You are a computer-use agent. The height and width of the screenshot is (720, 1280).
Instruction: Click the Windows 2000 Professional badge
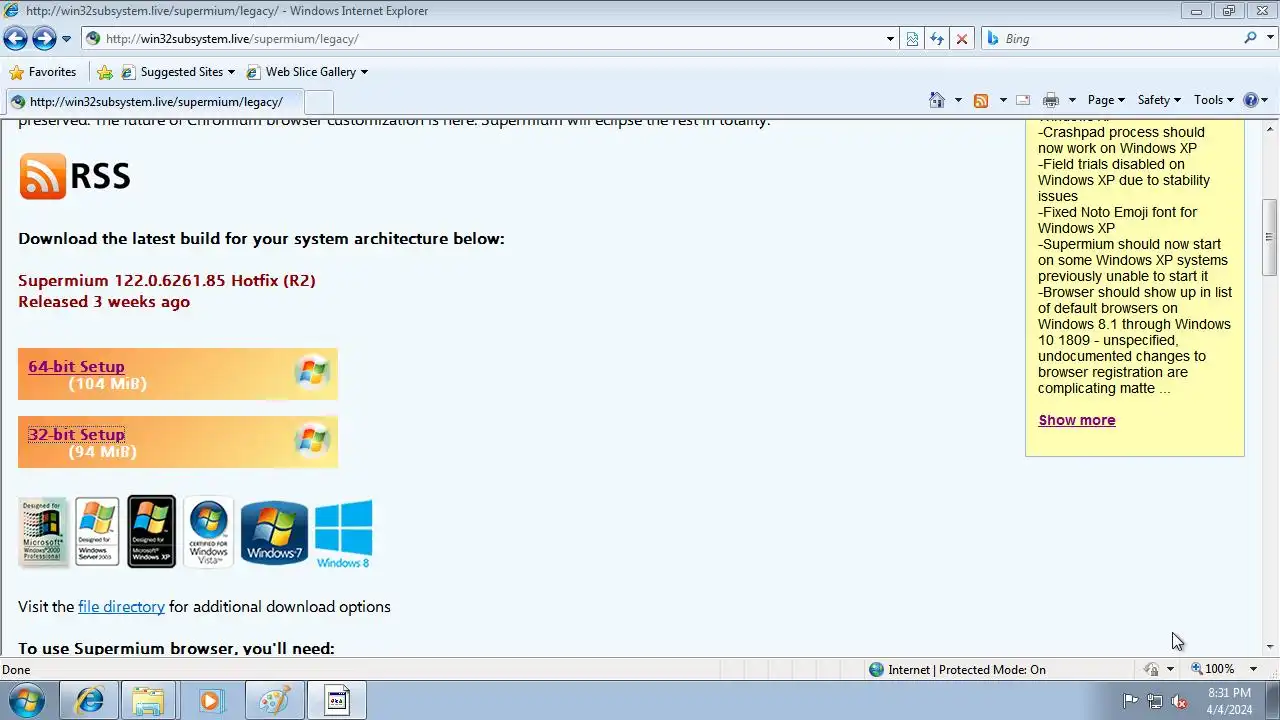tap(43, 532)
